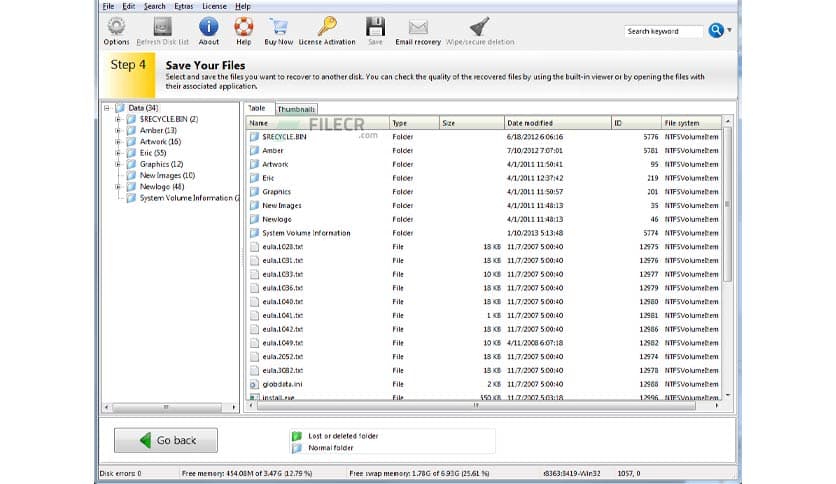Click the Amber folder icon in table
This screenshot has height=484, width=836.
(254, 151)
